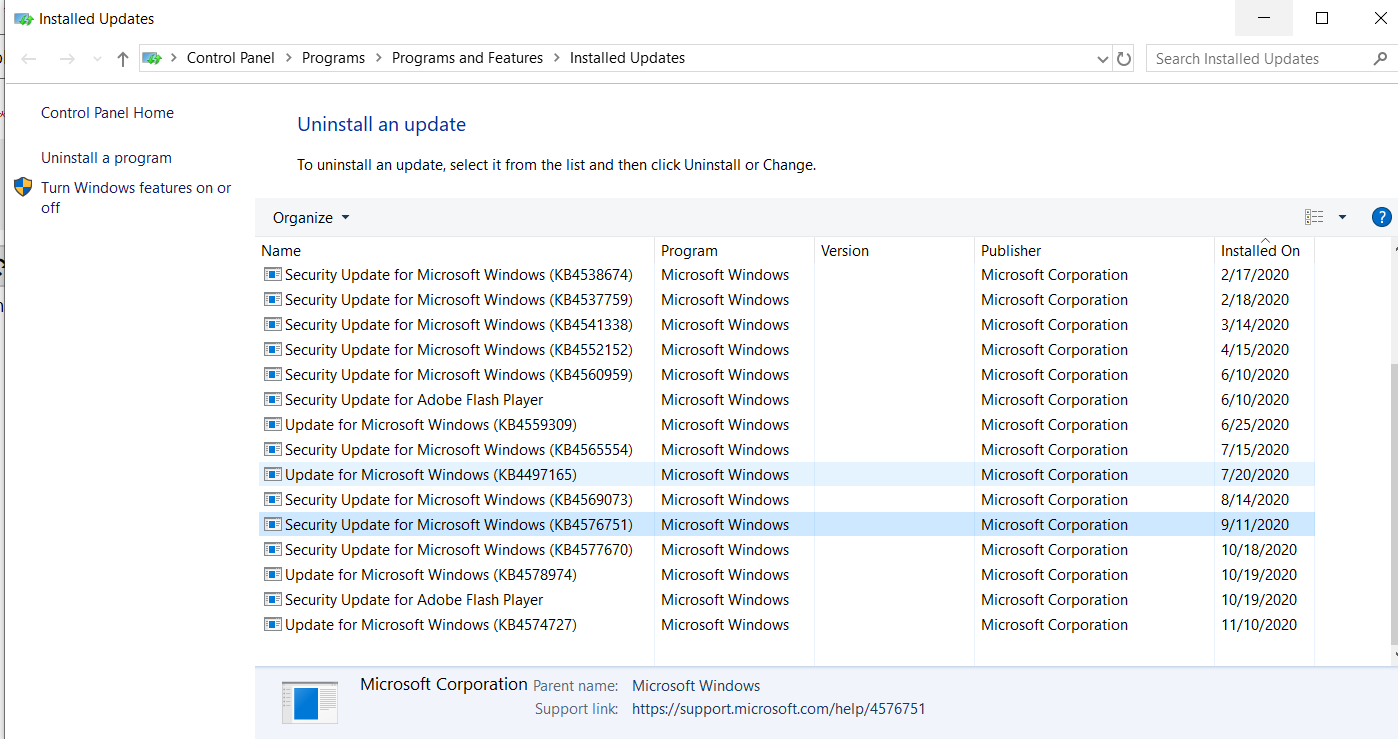Click the shield icon beside Windows features
1398x739 pixels.
(23, 188)
